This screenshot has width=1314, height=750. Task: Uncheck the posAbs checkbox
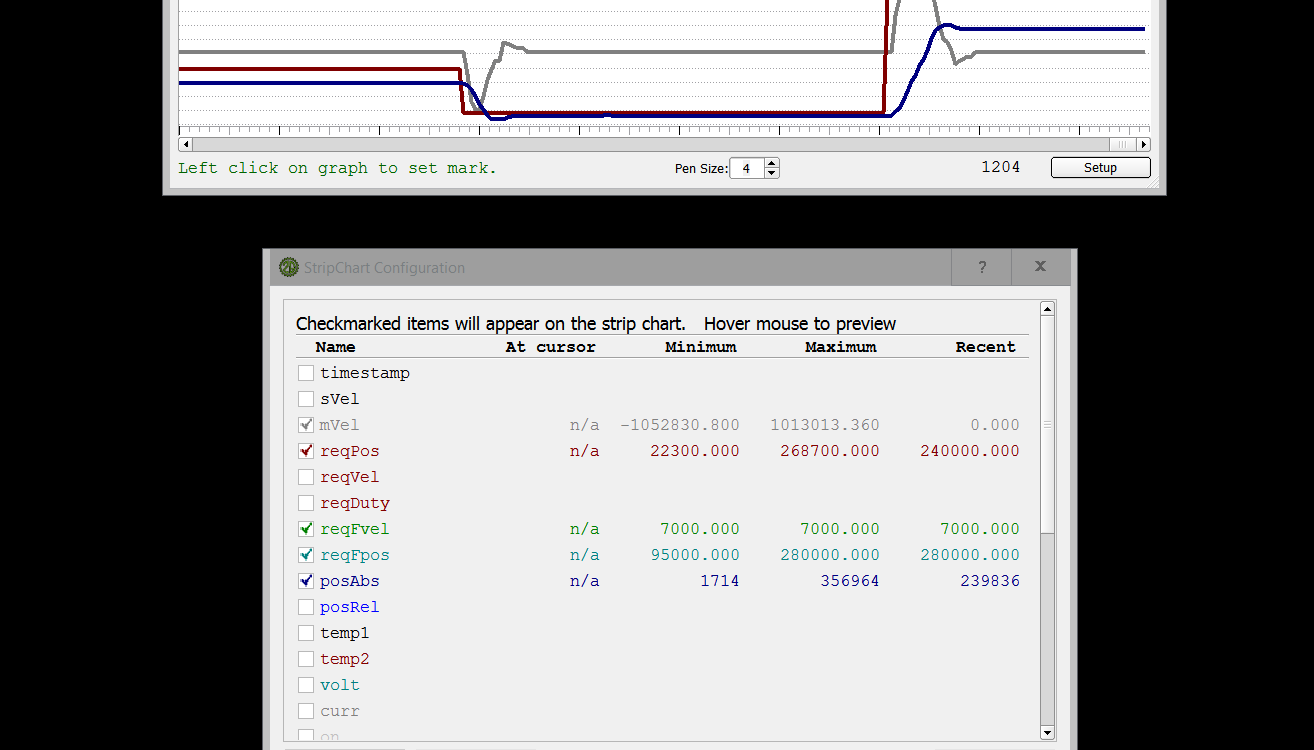tap(306, 581)
